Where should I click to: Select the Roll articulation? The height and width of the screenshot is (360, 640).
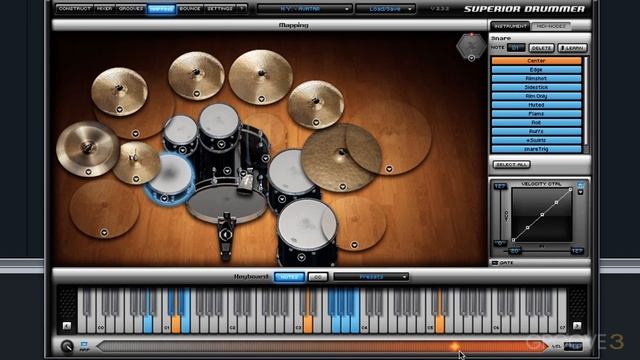pos(536,122)
